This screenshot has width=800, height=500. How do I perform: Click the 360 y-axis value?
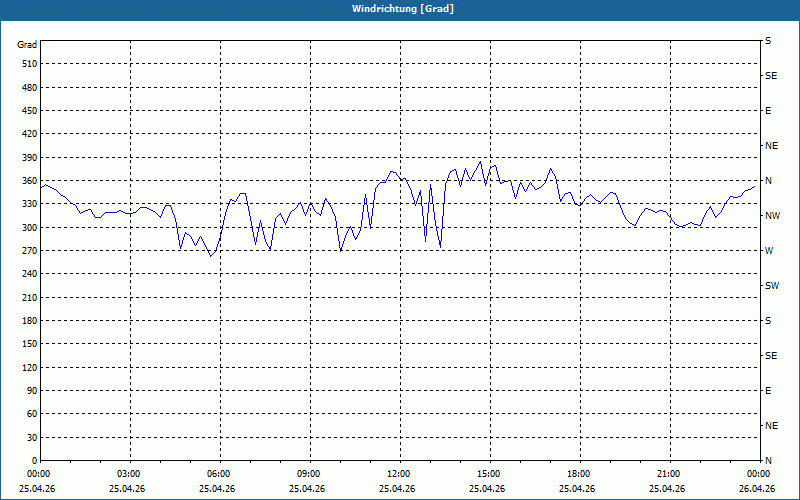(30, 181)
